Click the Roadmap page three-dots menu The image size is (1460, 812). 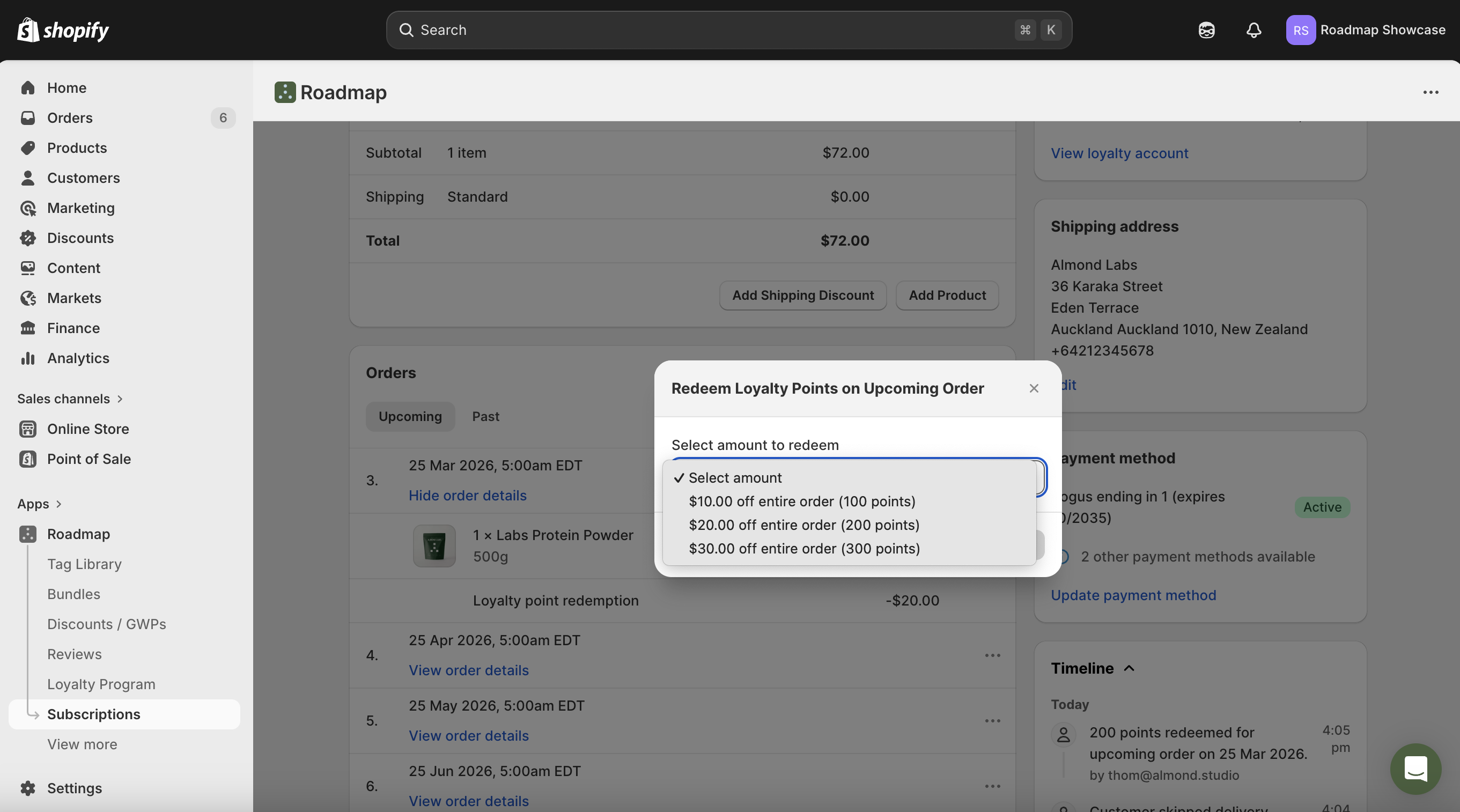1430,92
